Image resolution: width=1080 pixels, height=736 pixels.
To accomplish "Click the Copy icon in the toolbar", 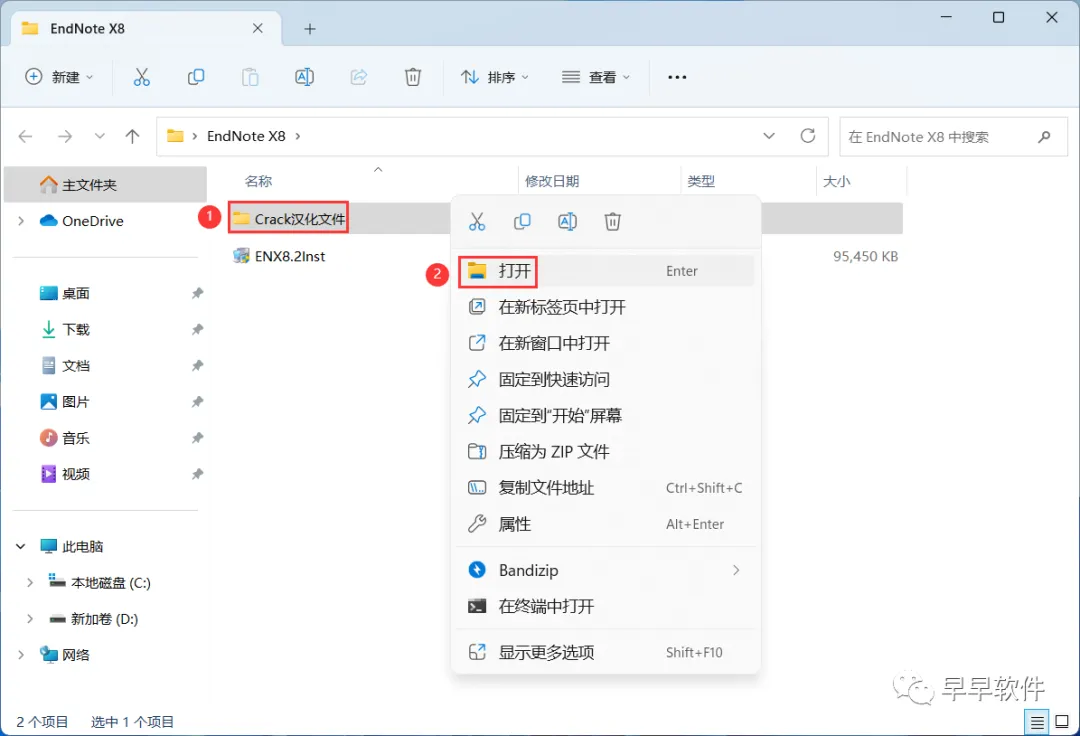I will click(196, 77).
